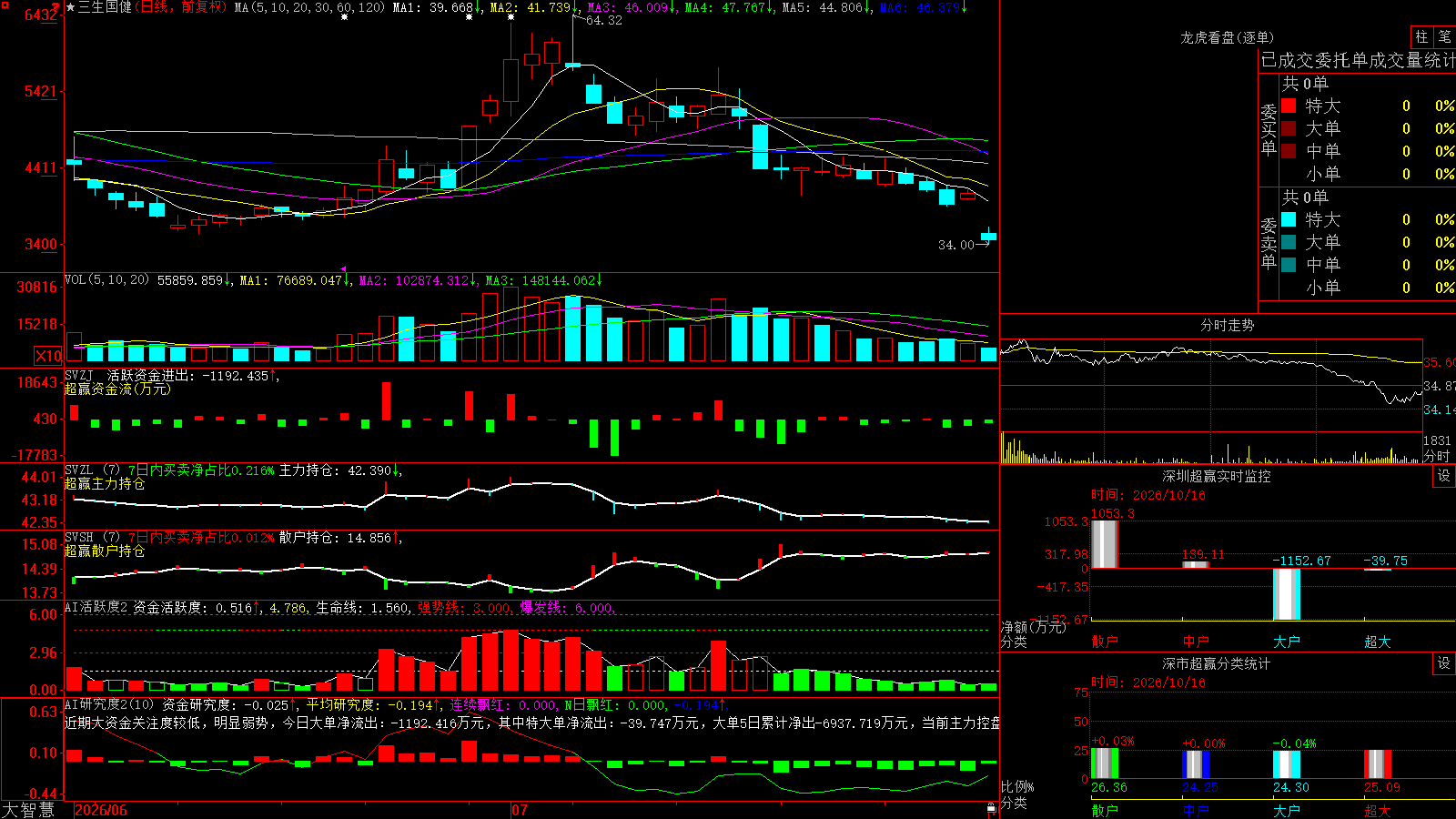This screenshot has height=819, width=1456.
Task: Select the 超大 label in 深市超赢分类统计
Action: click(x=1378, y=811)
